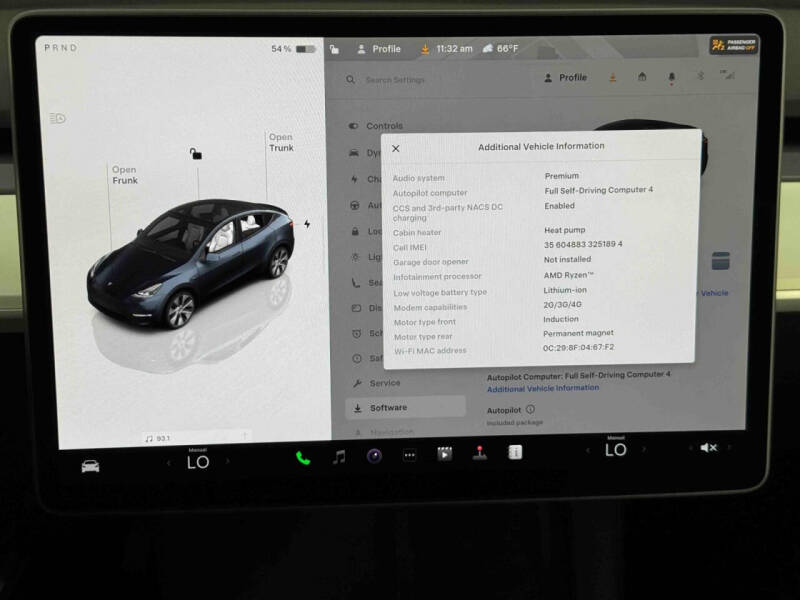800x600 pixels.
Task: Open the Navigation settings menu
Action: coord(385,433)
